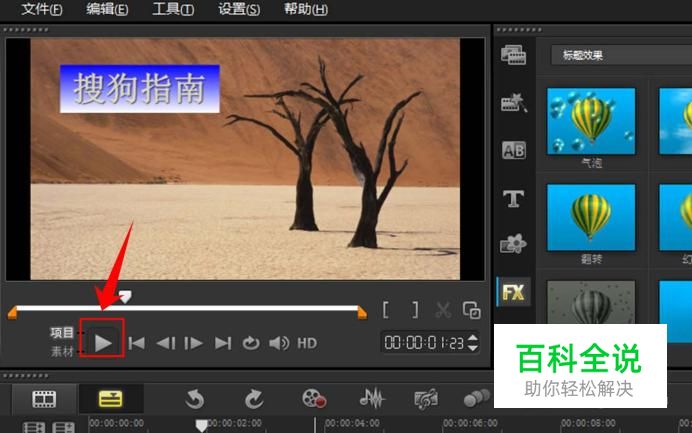Open the Title (T) library

pyautogui.click(x=513, y=199)
